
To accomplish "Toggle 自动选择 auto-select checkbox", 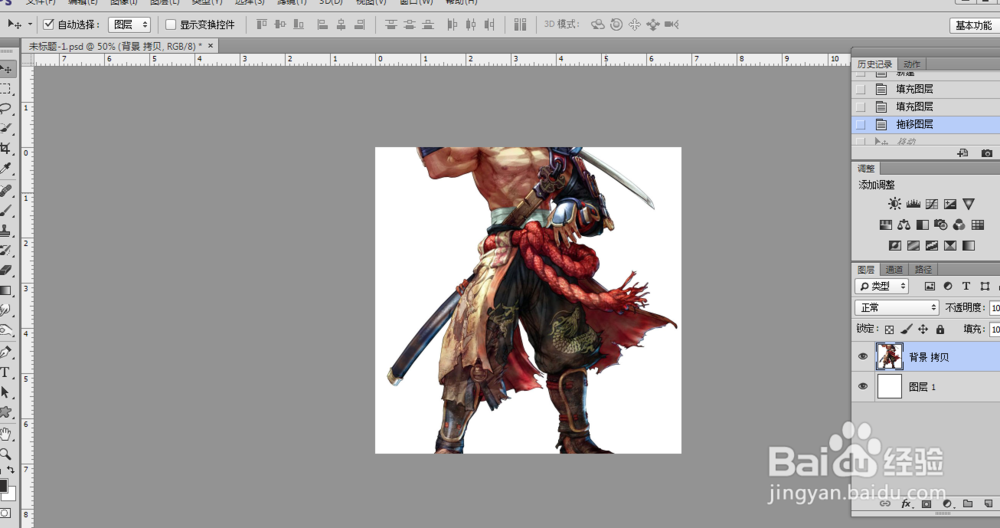I will click(48, 24).
